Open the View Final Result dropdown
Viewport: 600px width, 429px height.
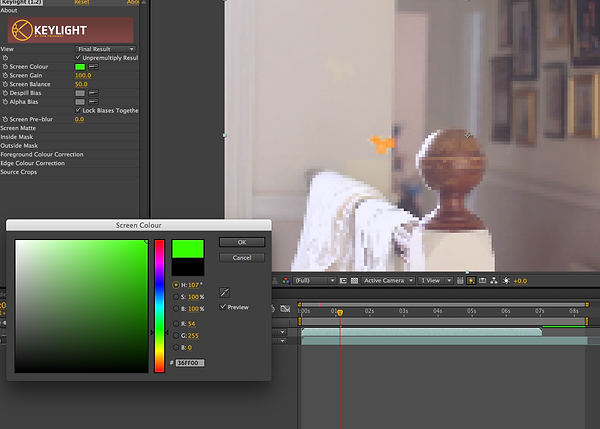pos(105,49)
